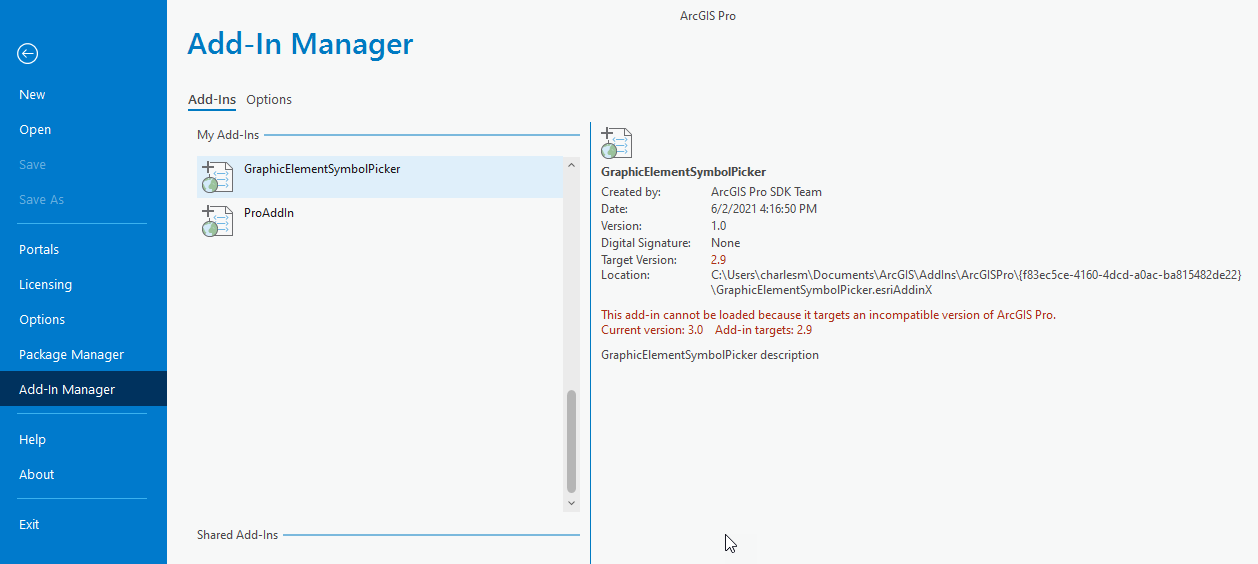The width and height of the screenshot is (1258, 564).
Task: Go to Portals in the sidebar
Action: (x=39, y=249)
